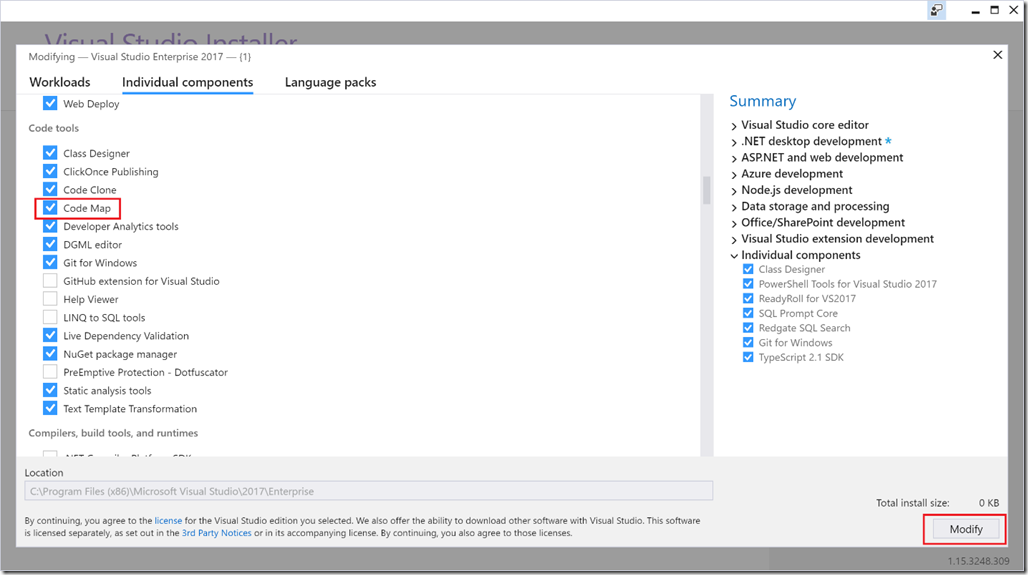Expand Data storage and processing summary
The image size is (1028, 575).
734,207
